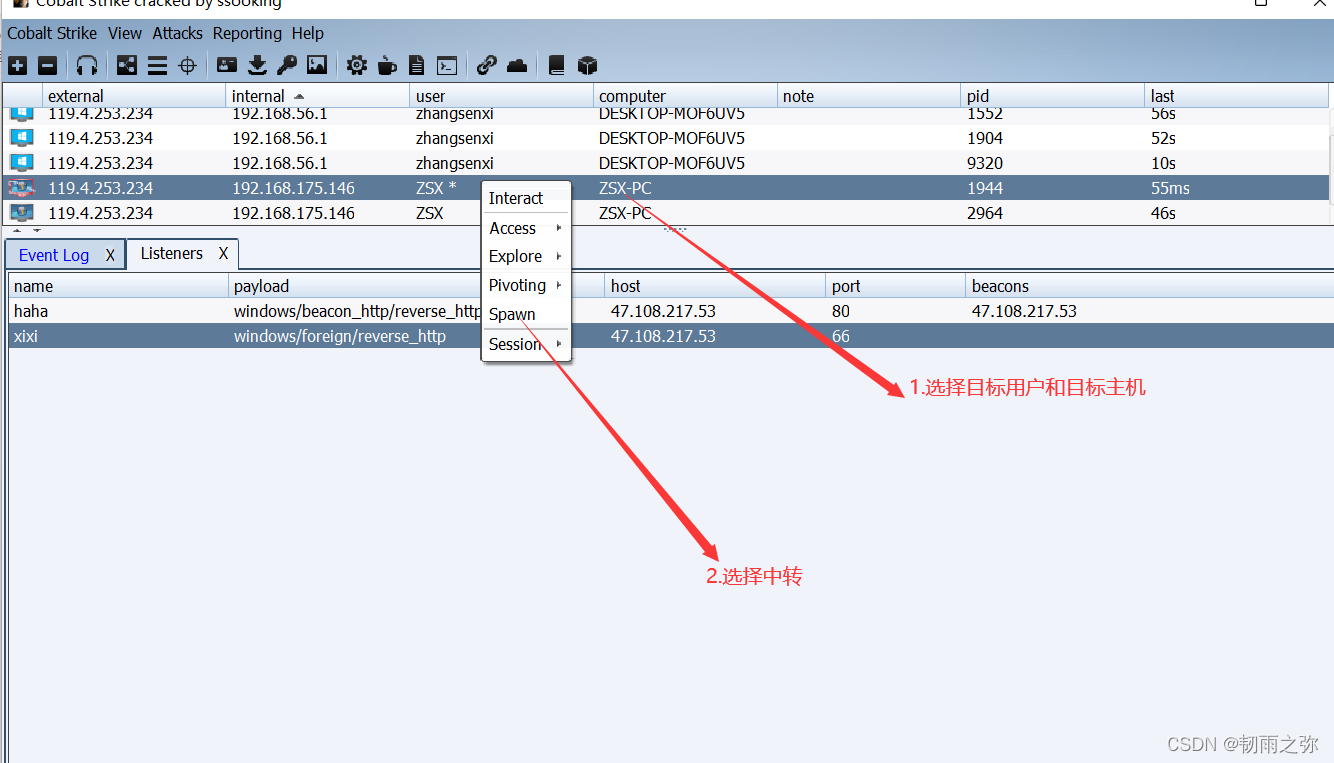
Task: Sort listeners by name column
Action: (119, 286)
